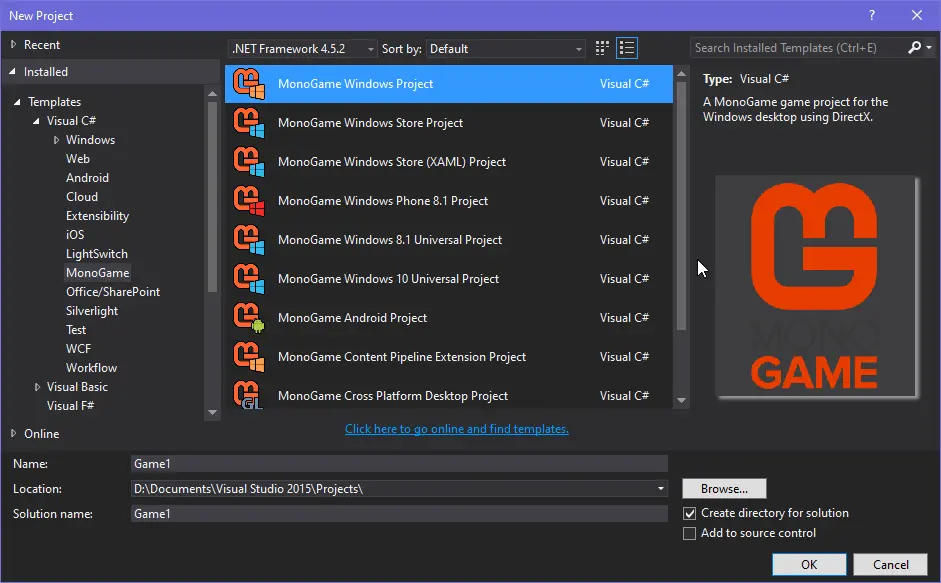Select the LightSwitch template category

coord(97,253)
